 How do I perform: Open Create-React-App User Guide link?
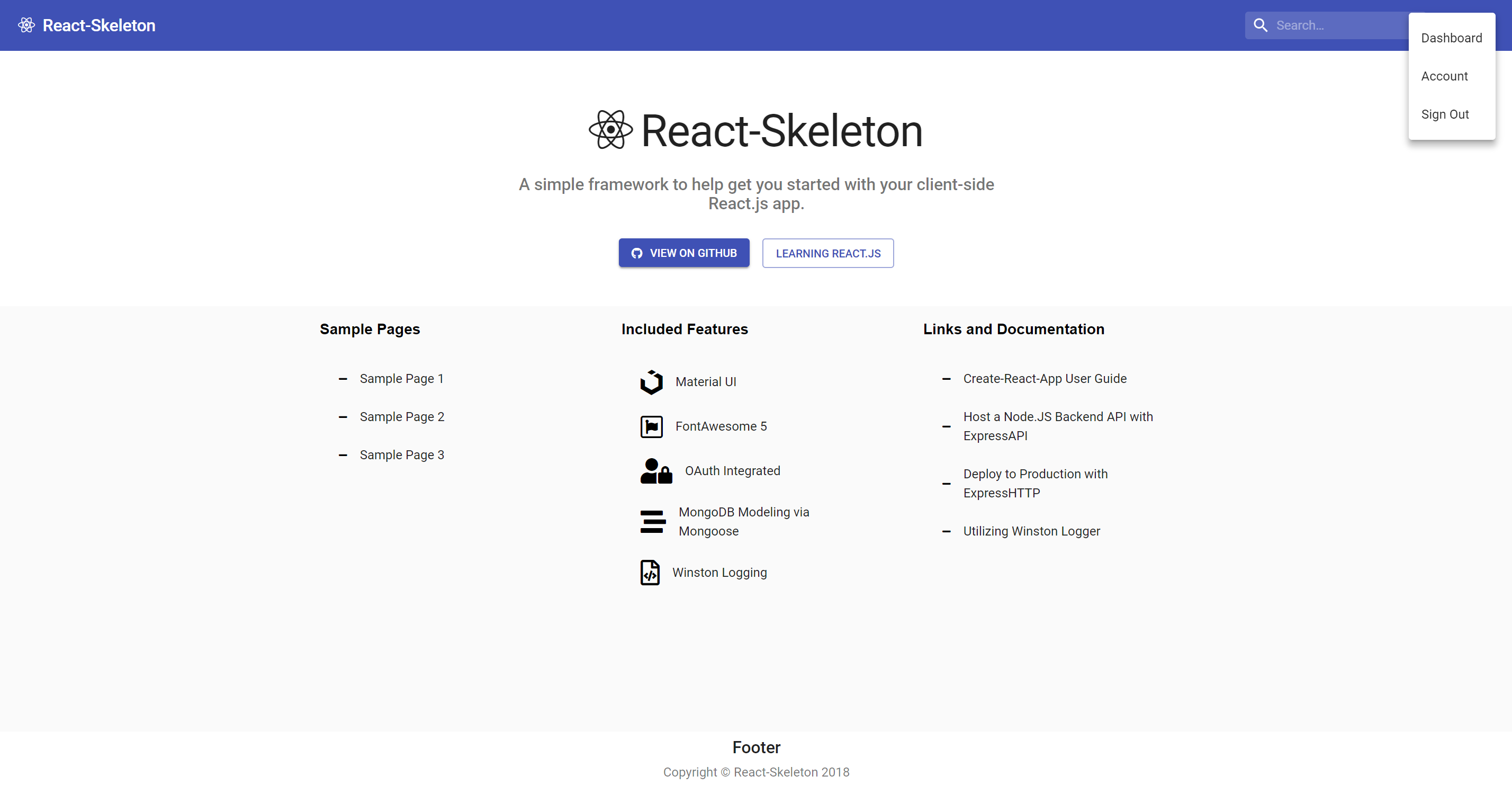pyautogui.click(x=1045, y=379)
